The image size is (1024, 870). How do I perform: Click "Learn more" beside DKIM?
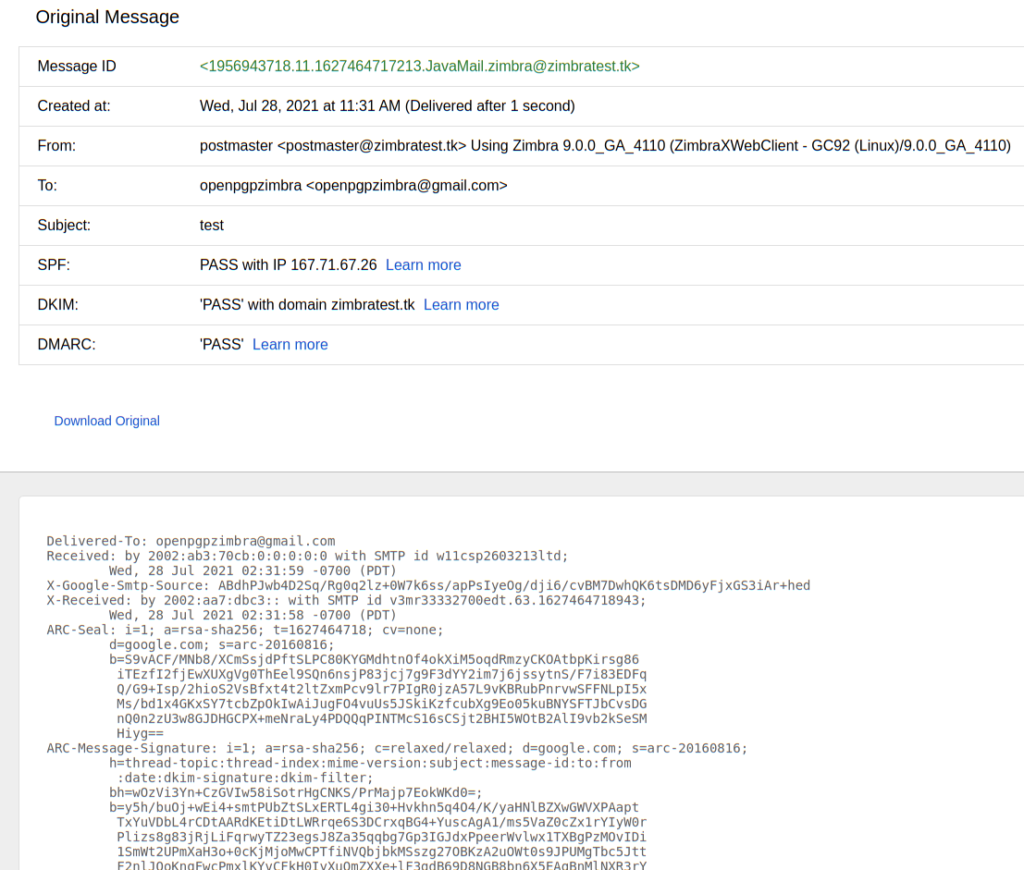(x=461, y=304)
